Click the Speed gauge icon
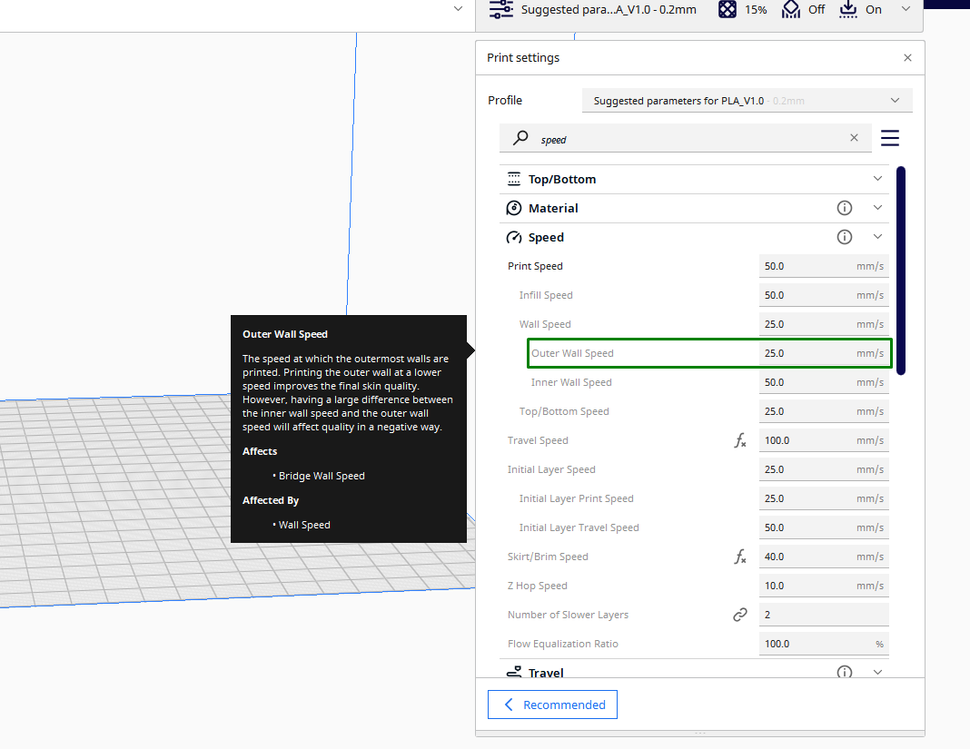 click(x=514, y=237)
